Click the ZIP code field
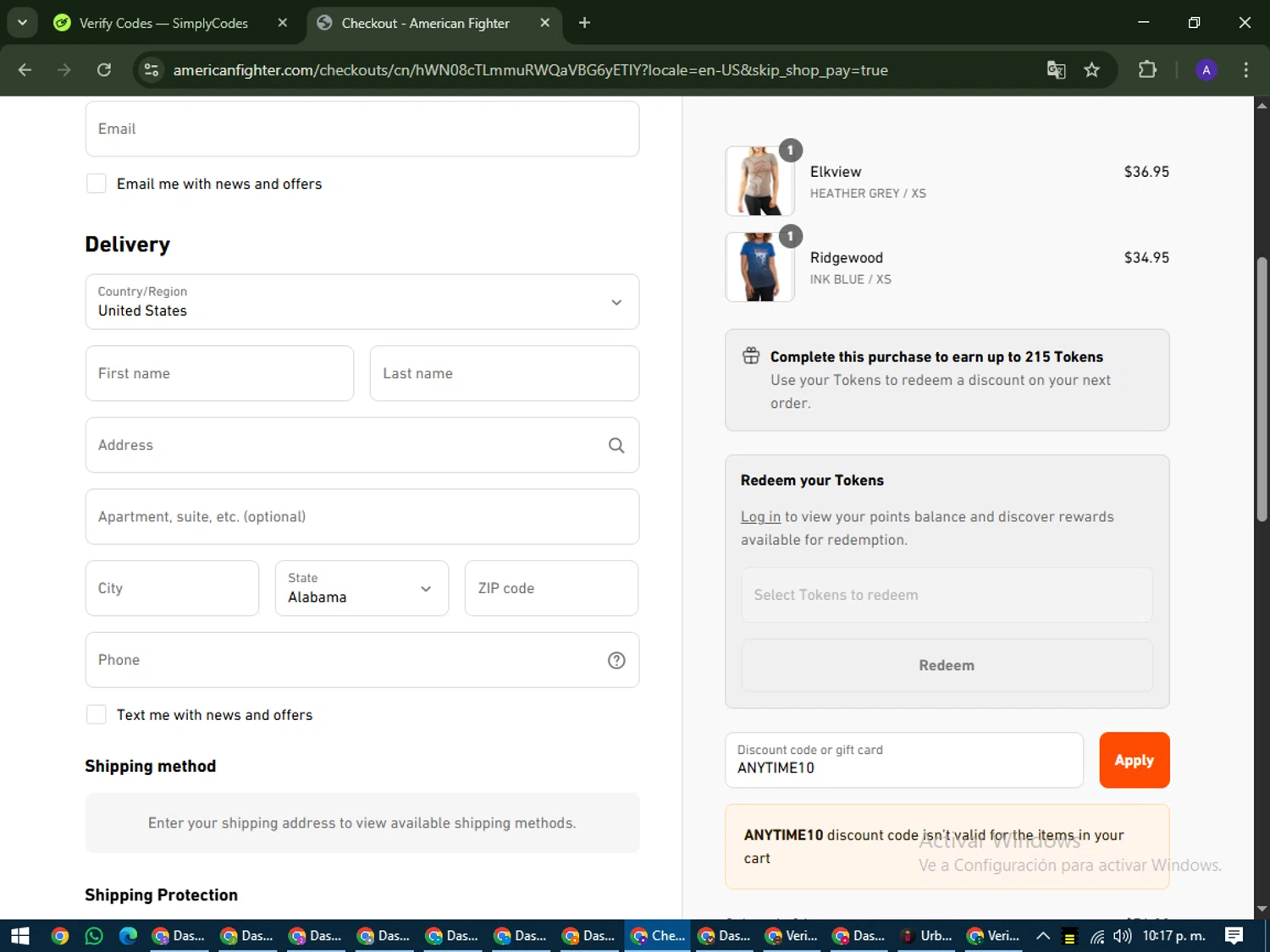1270x952 pixels. (x=551, y=588)
